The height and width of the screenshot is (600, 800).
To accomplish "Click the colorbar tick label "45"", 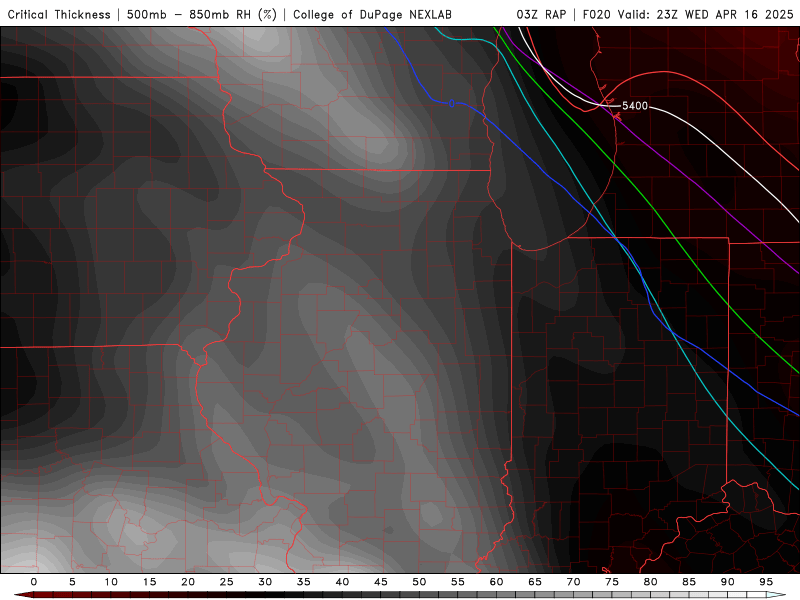I will tap(381, 582).
